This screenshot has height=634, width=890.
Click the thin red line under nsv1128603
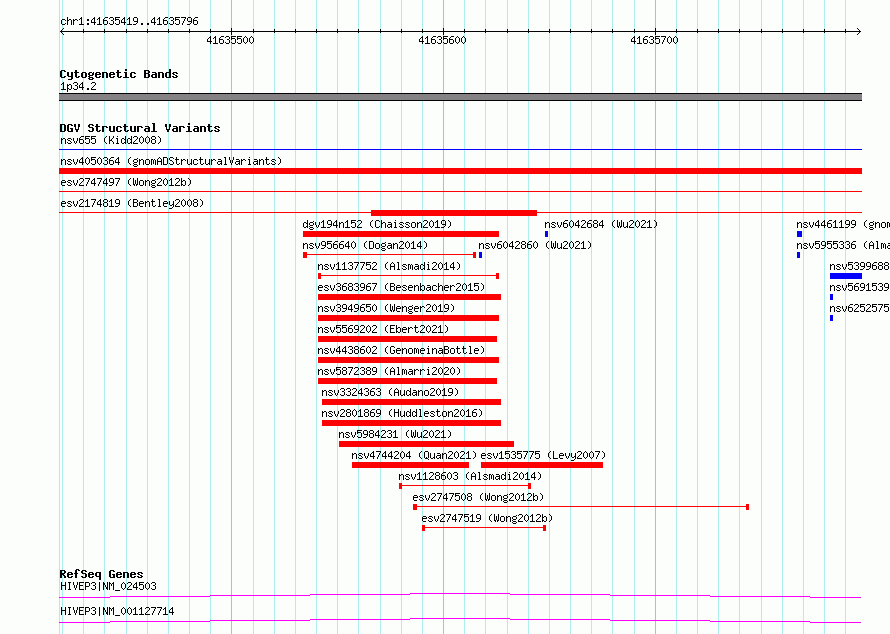click(x=465, y=486)
